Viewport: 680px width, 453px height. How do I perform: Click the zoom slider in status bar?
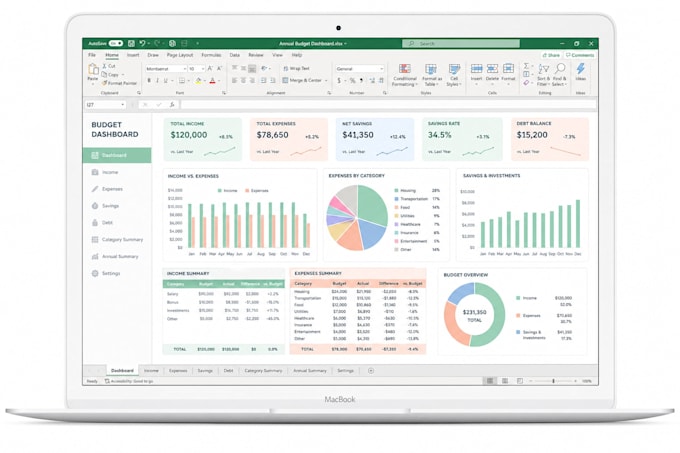click(x=553, y=381)
